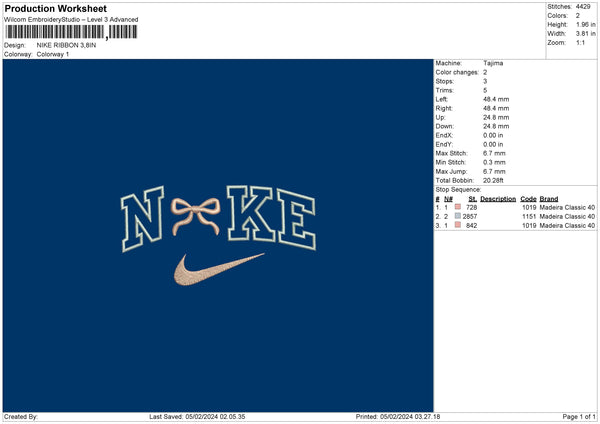
Task: Click the 'Colorway:' label
Action: click(18, 54)
